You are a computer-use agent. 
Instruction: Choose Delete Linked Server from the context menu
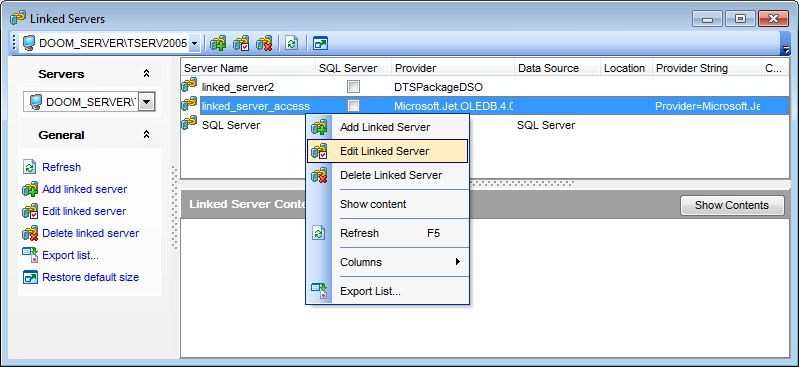click(387, 175)
